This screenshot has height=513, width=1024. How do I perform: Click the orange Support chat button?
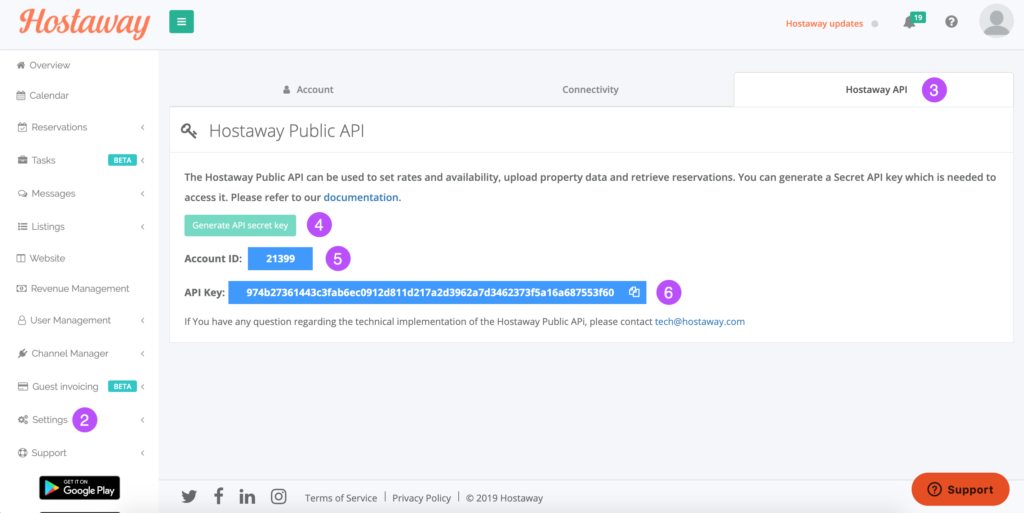(x=961, y=490)
